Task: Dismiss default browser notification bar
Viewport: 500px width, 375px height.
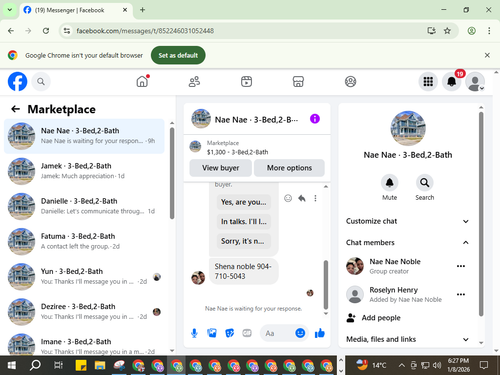Action: [487, 55]
